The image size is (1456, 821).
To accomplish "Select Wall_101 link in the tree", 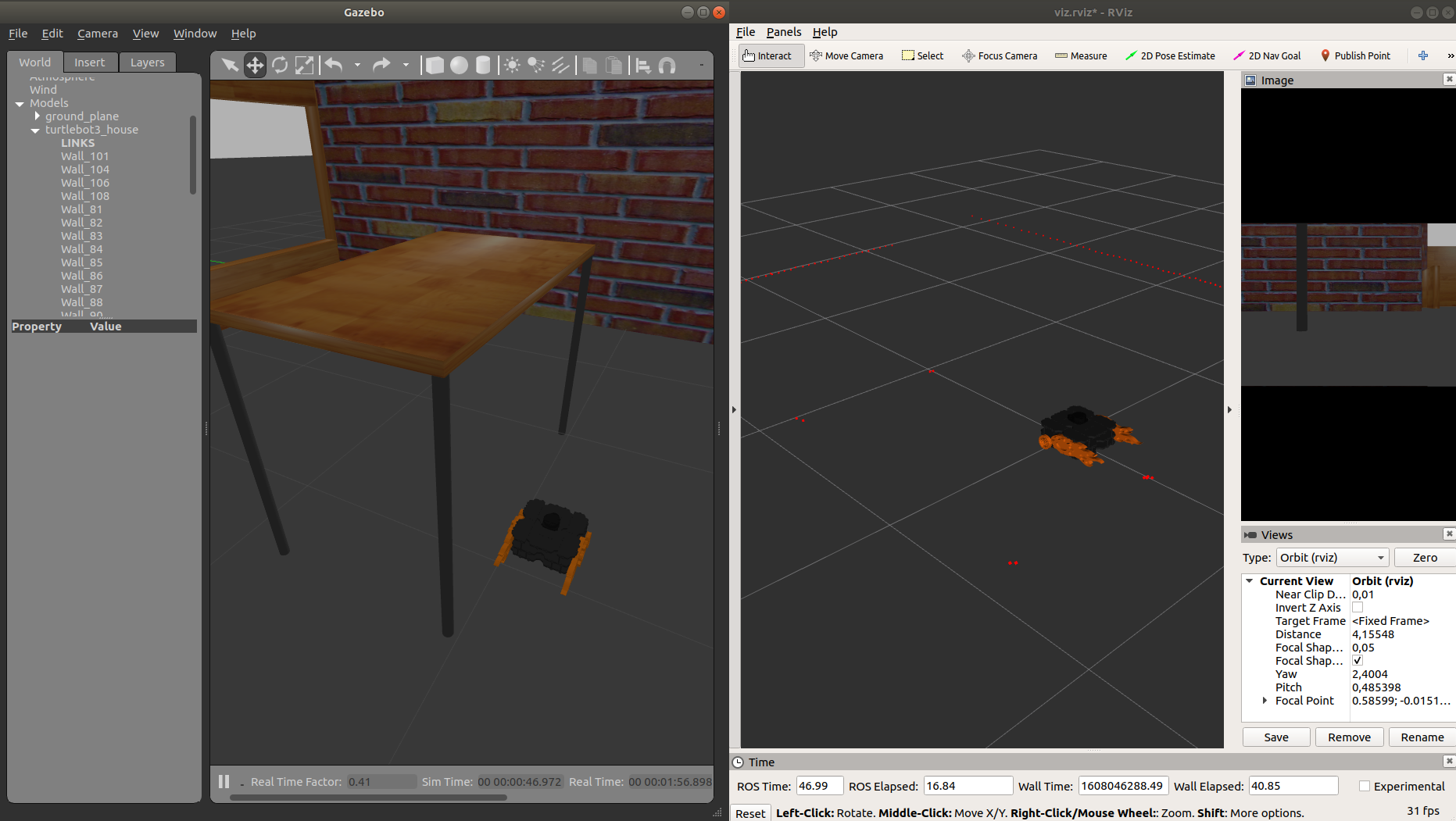I will click(x=85, y=156).
